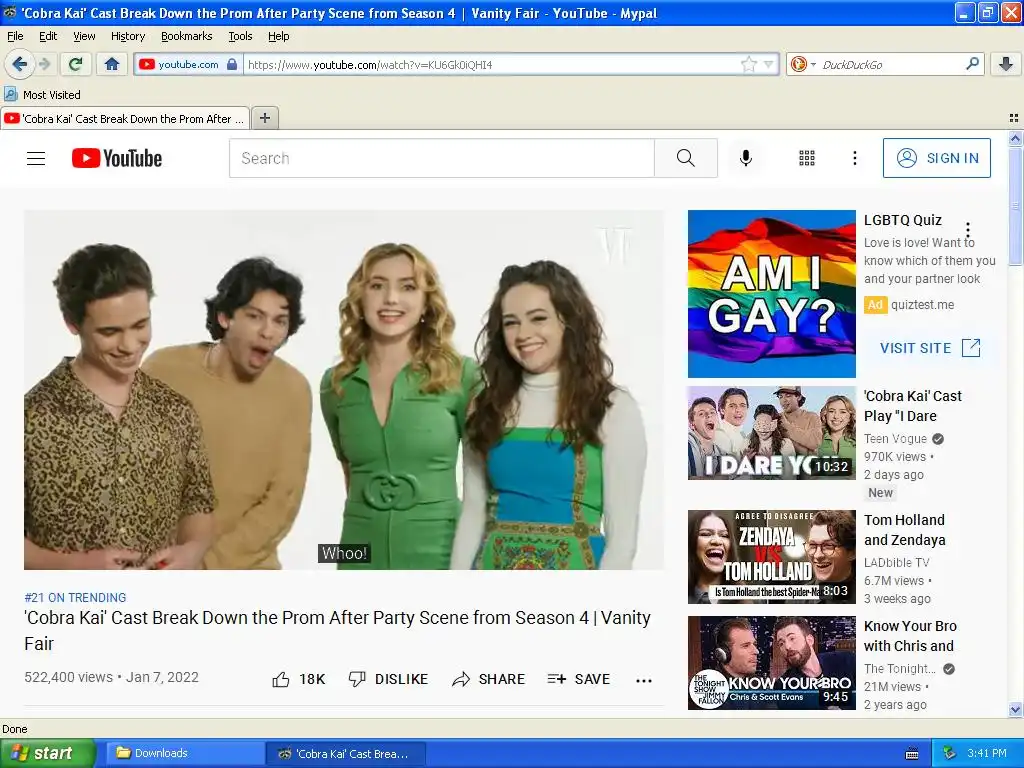Click the DISLIKE thumbs-down button

point(388,679)
